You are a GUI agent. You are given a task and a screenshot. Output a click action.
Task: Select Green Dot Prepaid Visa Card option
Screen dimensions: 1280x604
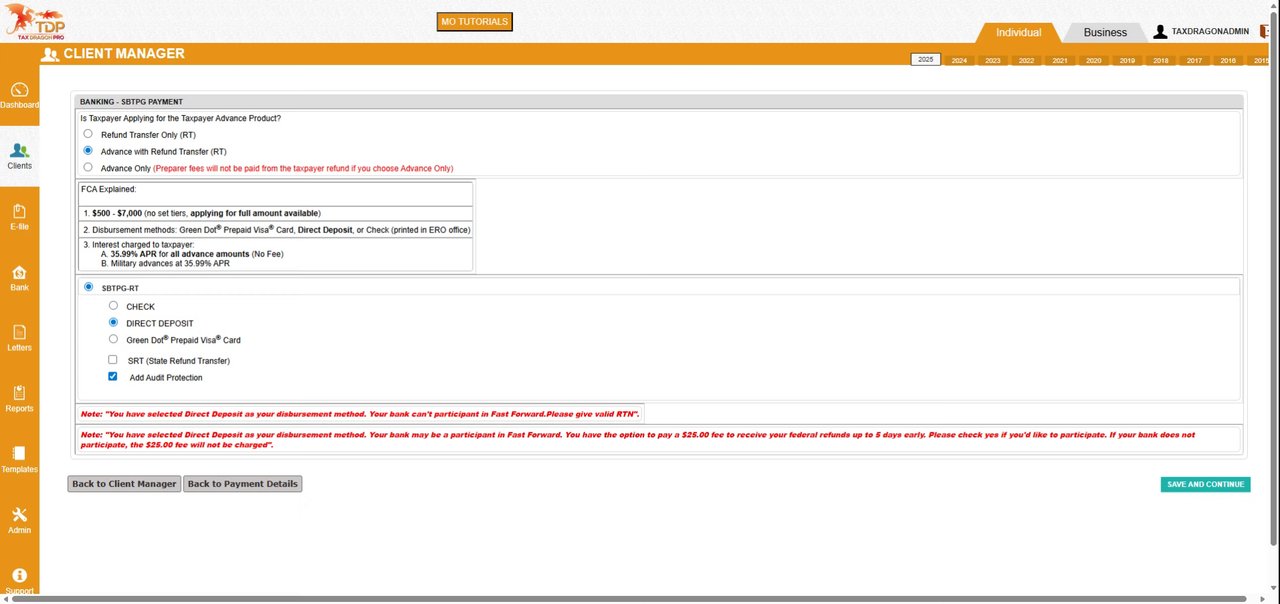tap(113, 339)
